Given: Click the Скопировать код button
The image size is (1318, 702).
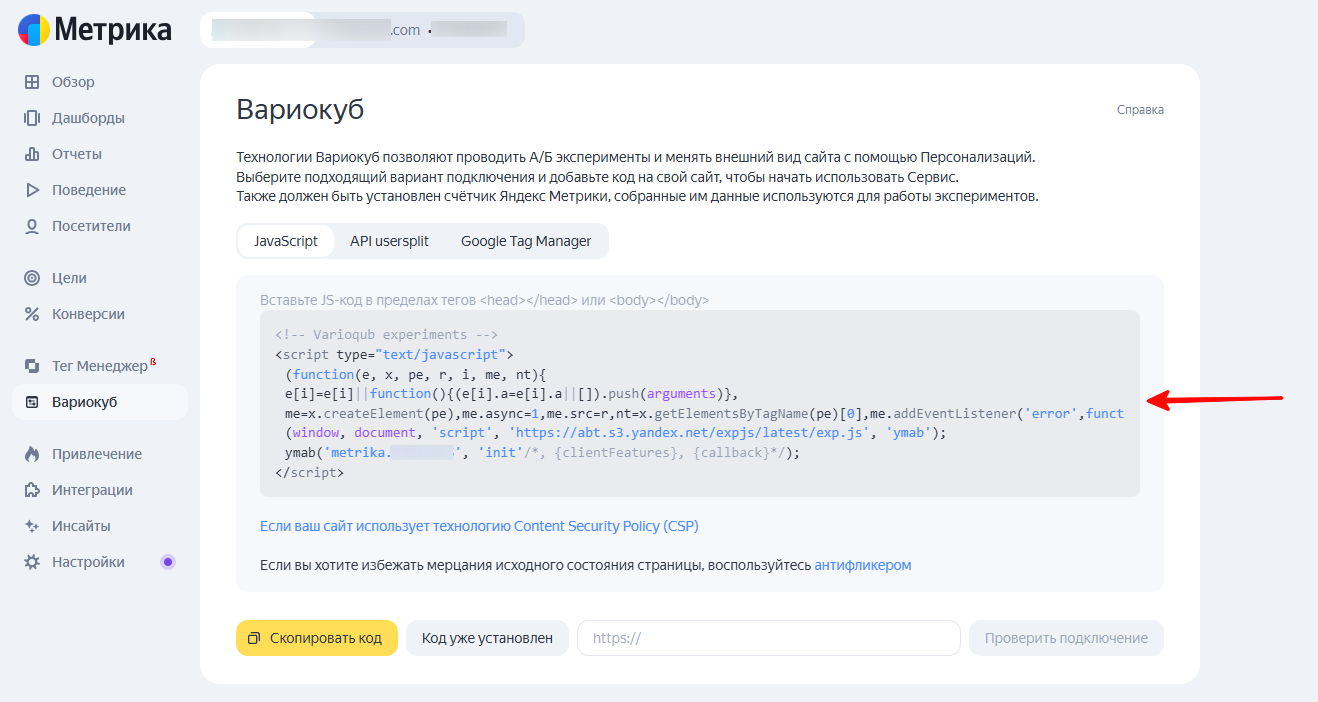Looking at the screenshot, I should pos(316,638).
